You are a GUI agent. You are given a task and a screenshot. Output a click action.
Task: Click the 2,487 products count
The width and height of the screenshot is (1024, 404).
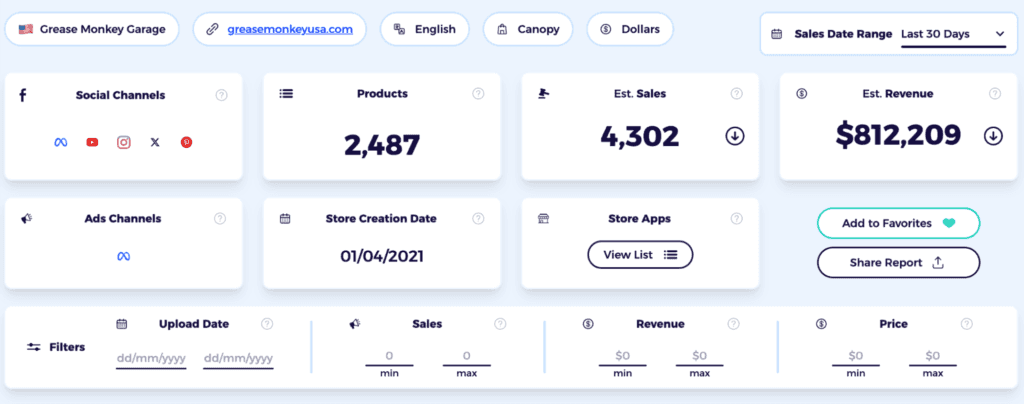tap(382, 145)
